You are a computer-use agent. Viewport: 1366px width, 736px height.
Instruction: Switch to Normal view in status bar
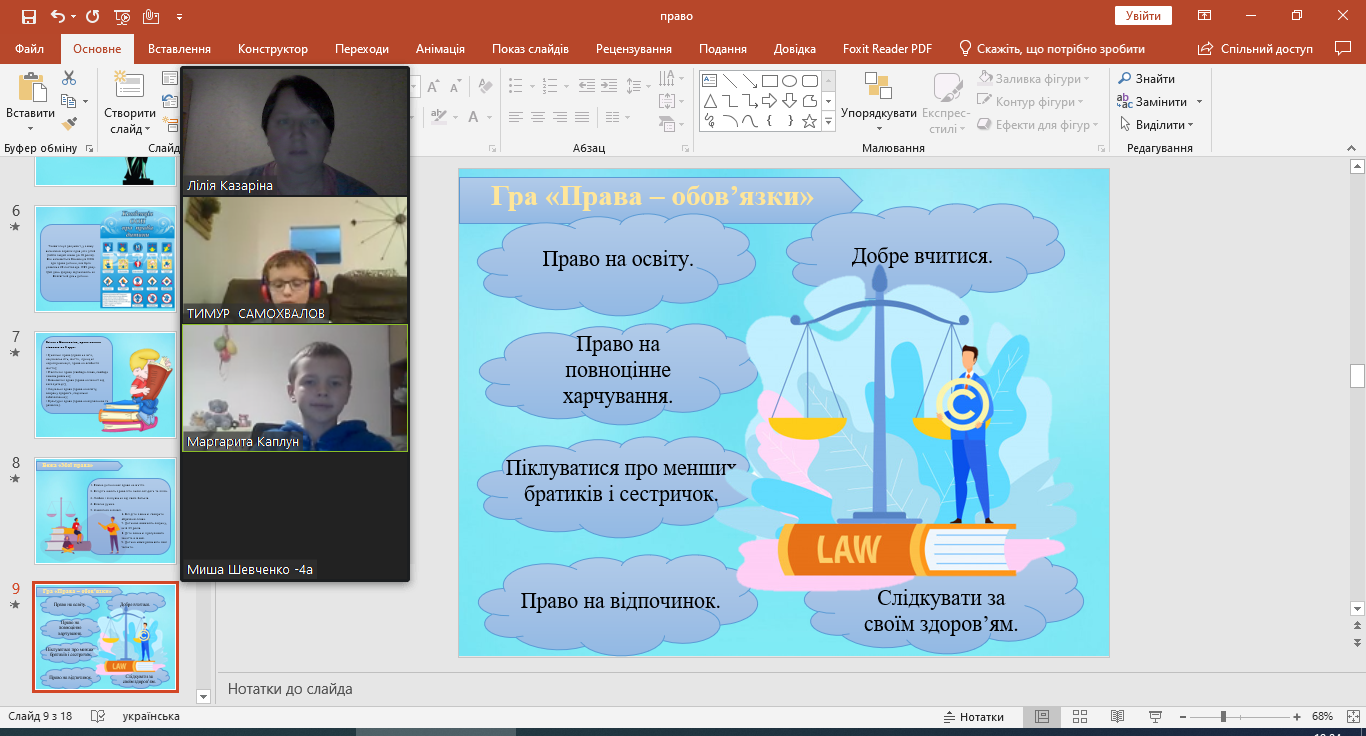click(1042, 717)
